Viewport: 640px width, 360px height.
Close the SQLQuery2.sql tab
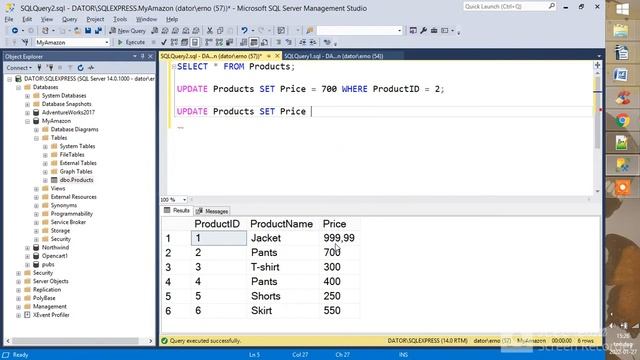[277, 56]
